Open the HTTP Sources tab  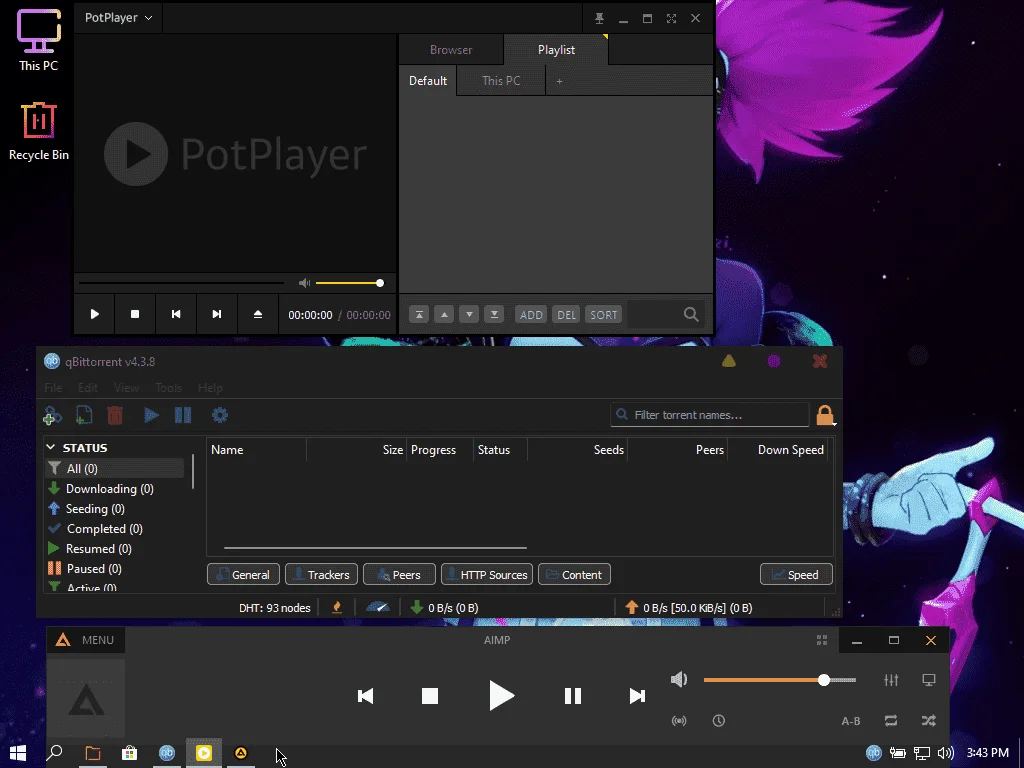[x=487, y=575]
